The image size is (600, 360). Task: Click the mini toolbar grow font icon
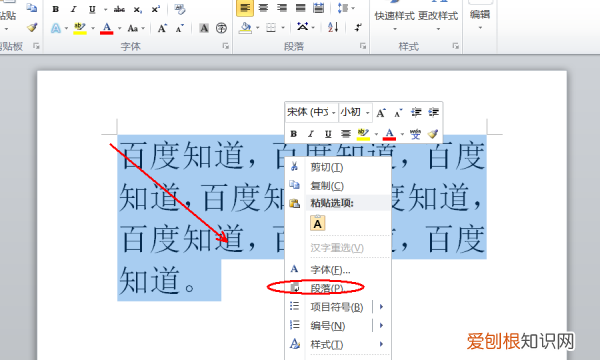click(x=380, y=113)
